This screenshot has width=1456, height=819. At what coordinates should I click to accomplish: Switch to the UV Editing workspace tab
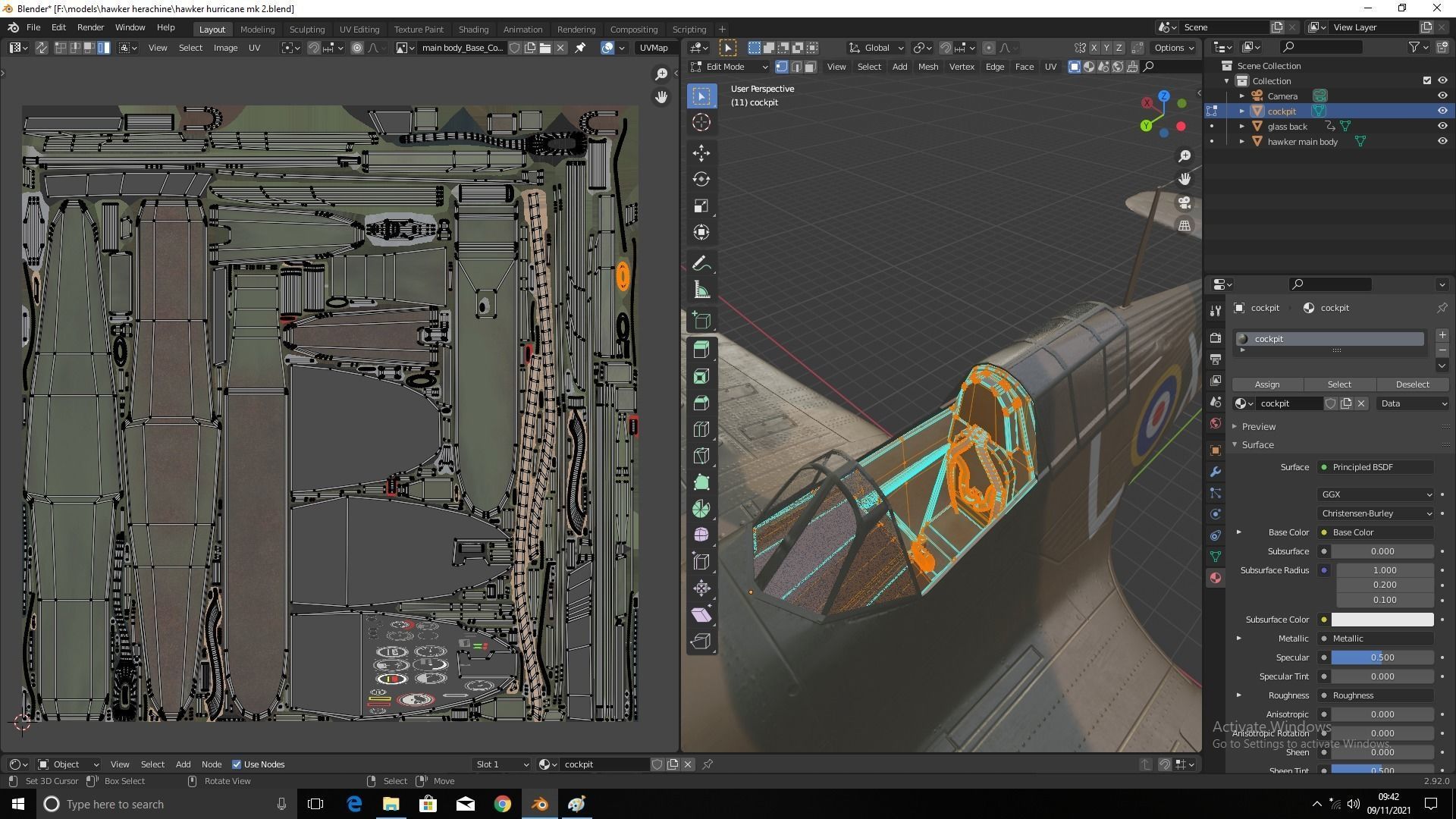click(359, 30)
